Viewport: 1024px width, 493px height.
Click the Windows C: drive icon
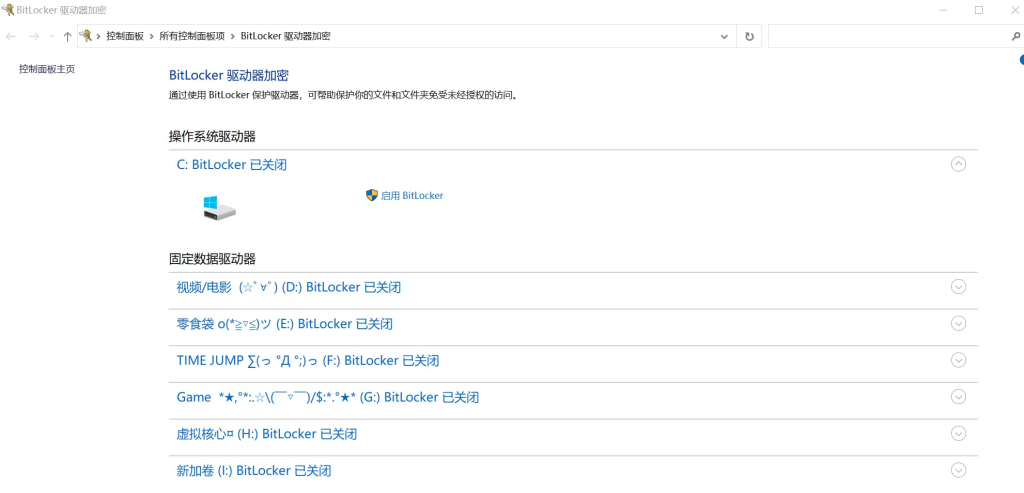pos(218,208)
